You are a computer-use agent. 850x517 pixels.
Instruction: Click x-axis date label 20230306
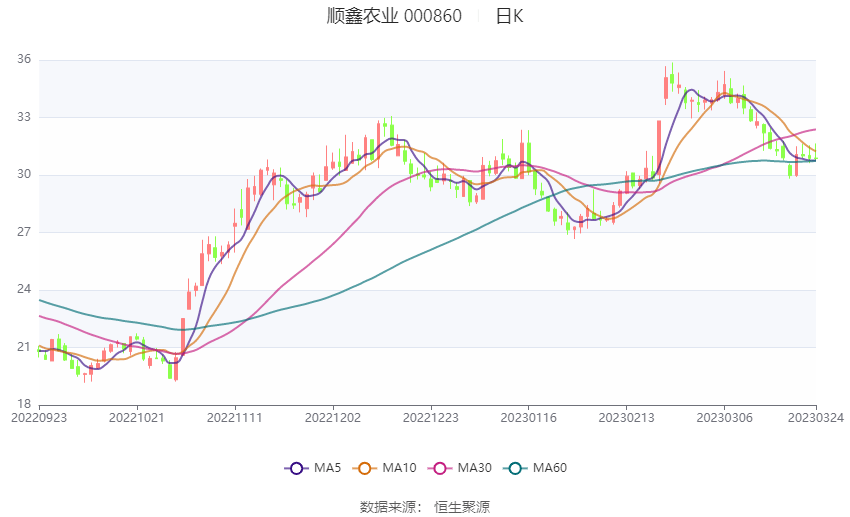[x=724, y=418]
